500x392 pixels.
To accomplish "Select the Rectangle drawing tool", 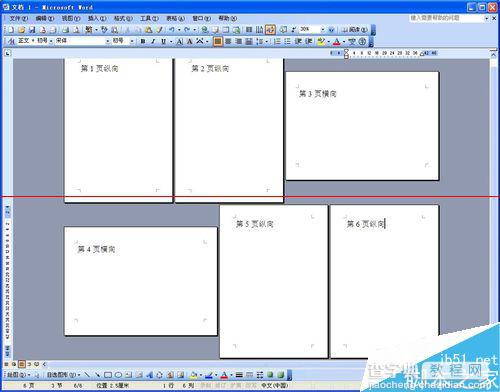I will (108, 375).
